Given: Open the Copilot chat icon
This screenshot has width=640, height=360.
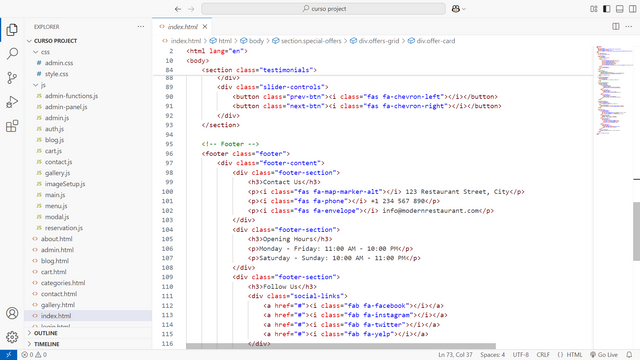Looking at the screenshot, I should (456, 9).
